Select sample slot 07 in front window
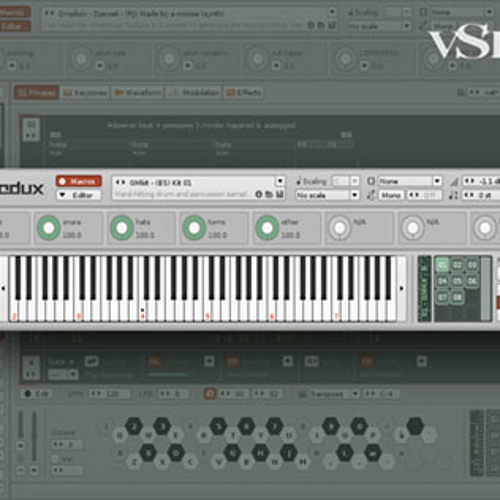This screenshot has width=500, height=500. click(x=442, y=297)
